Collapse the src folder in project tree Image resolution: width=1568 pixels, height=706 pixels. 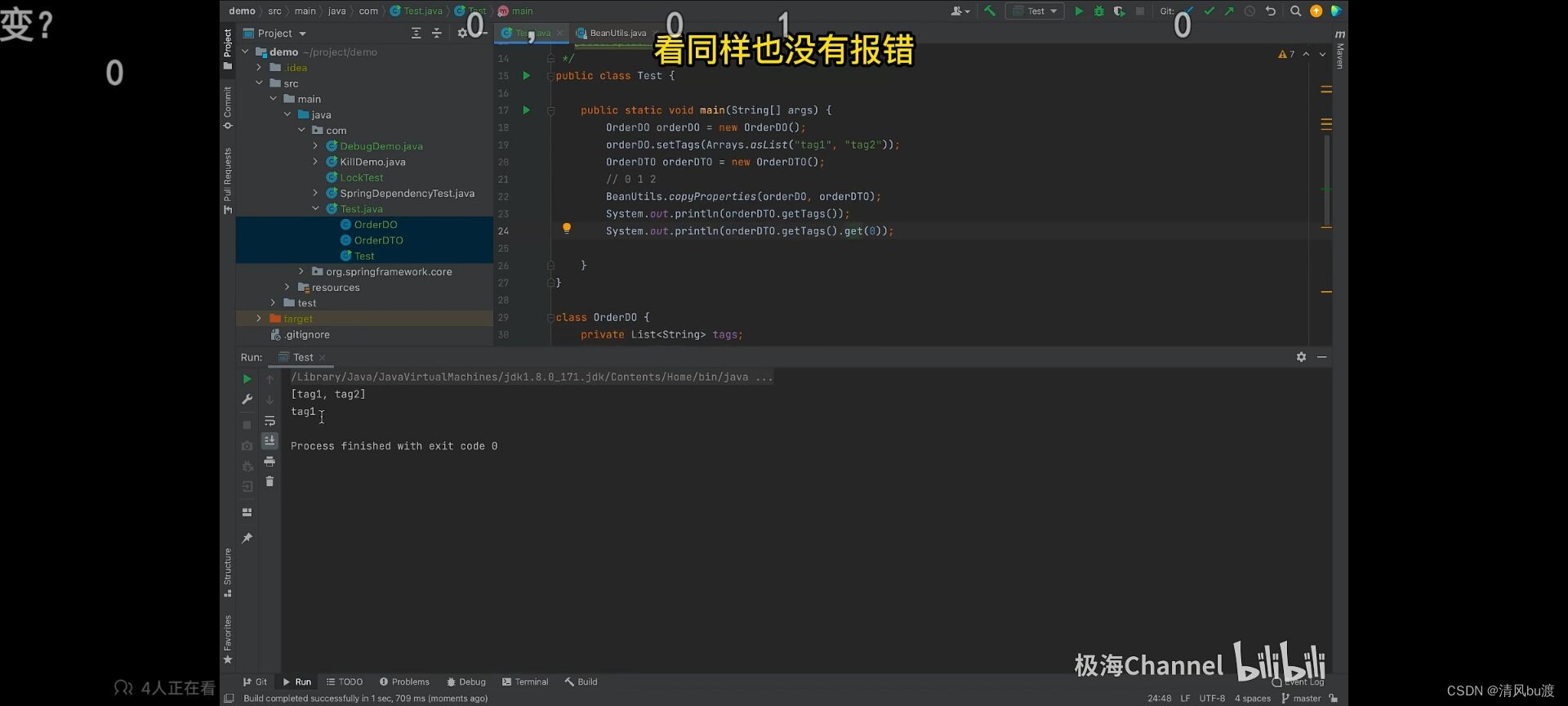point(259,83)
